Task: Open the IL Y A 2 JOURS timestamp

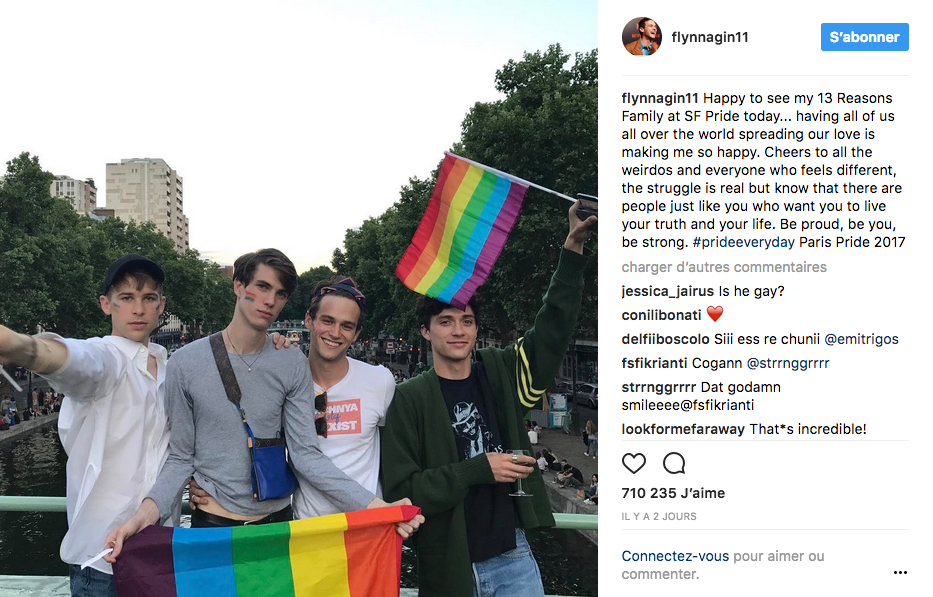Action: click(659, 517)
